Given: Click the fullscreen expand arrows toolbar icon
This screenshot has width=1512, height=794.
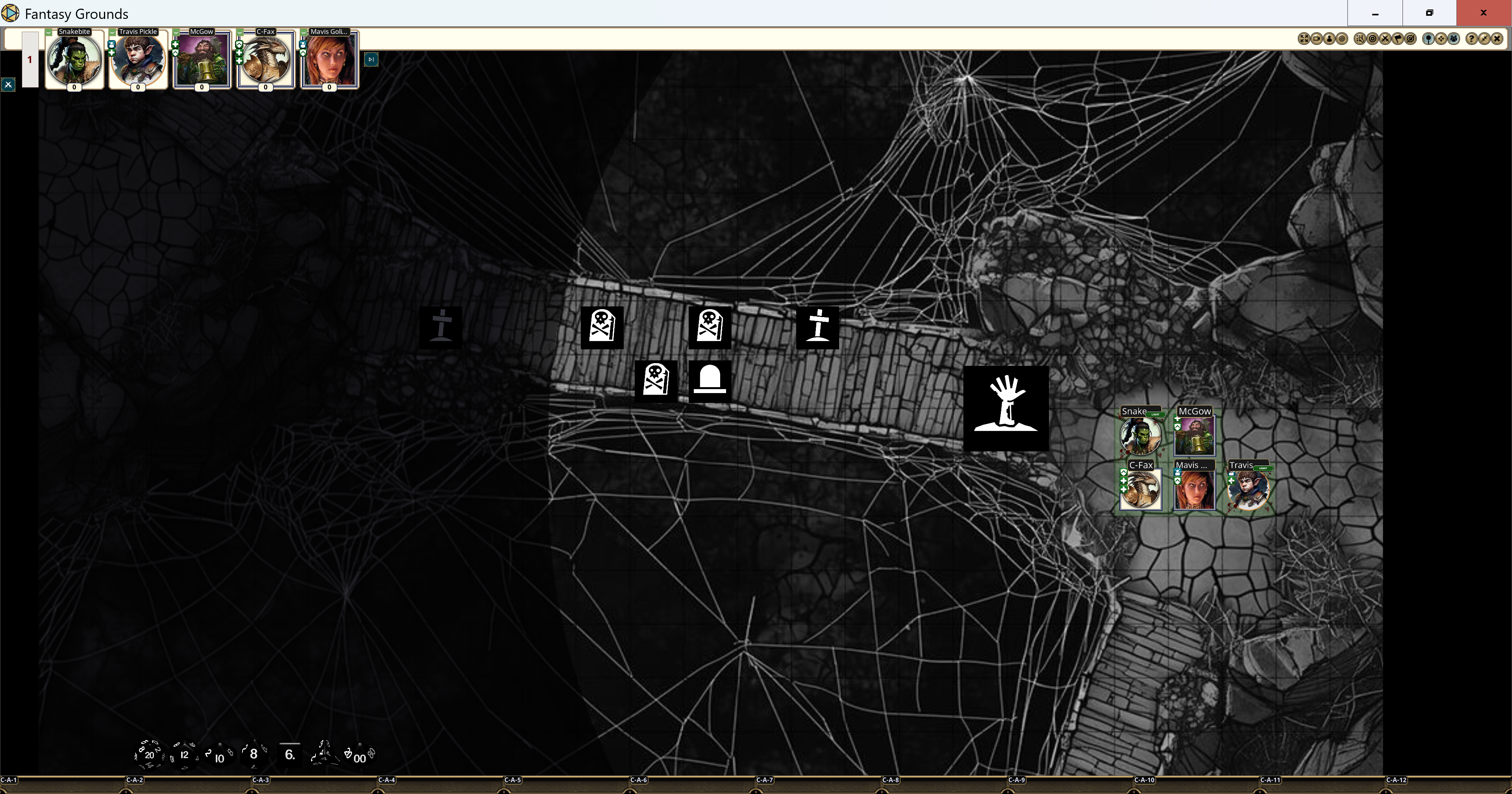Looking at the screenshot, I should click(1304, 39).
